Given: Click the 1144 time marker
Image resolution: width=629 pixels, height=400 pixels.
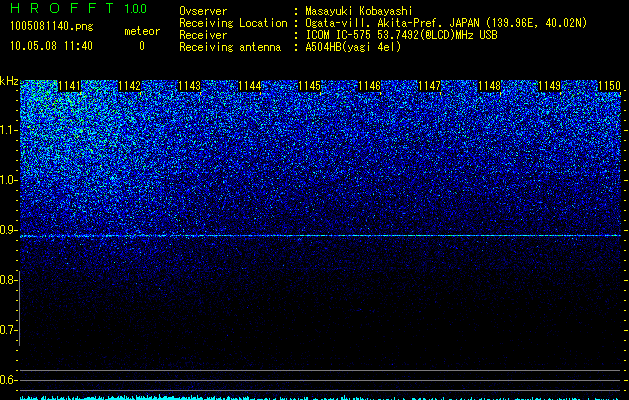Looking at the screenshot, I should pos(250,86).
